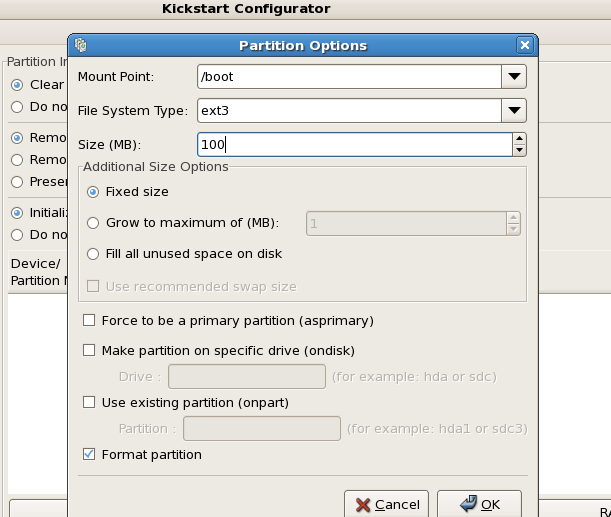
Task: Select first Remo... radio option in Kickstart Configurator
Action: coord(17,138)
